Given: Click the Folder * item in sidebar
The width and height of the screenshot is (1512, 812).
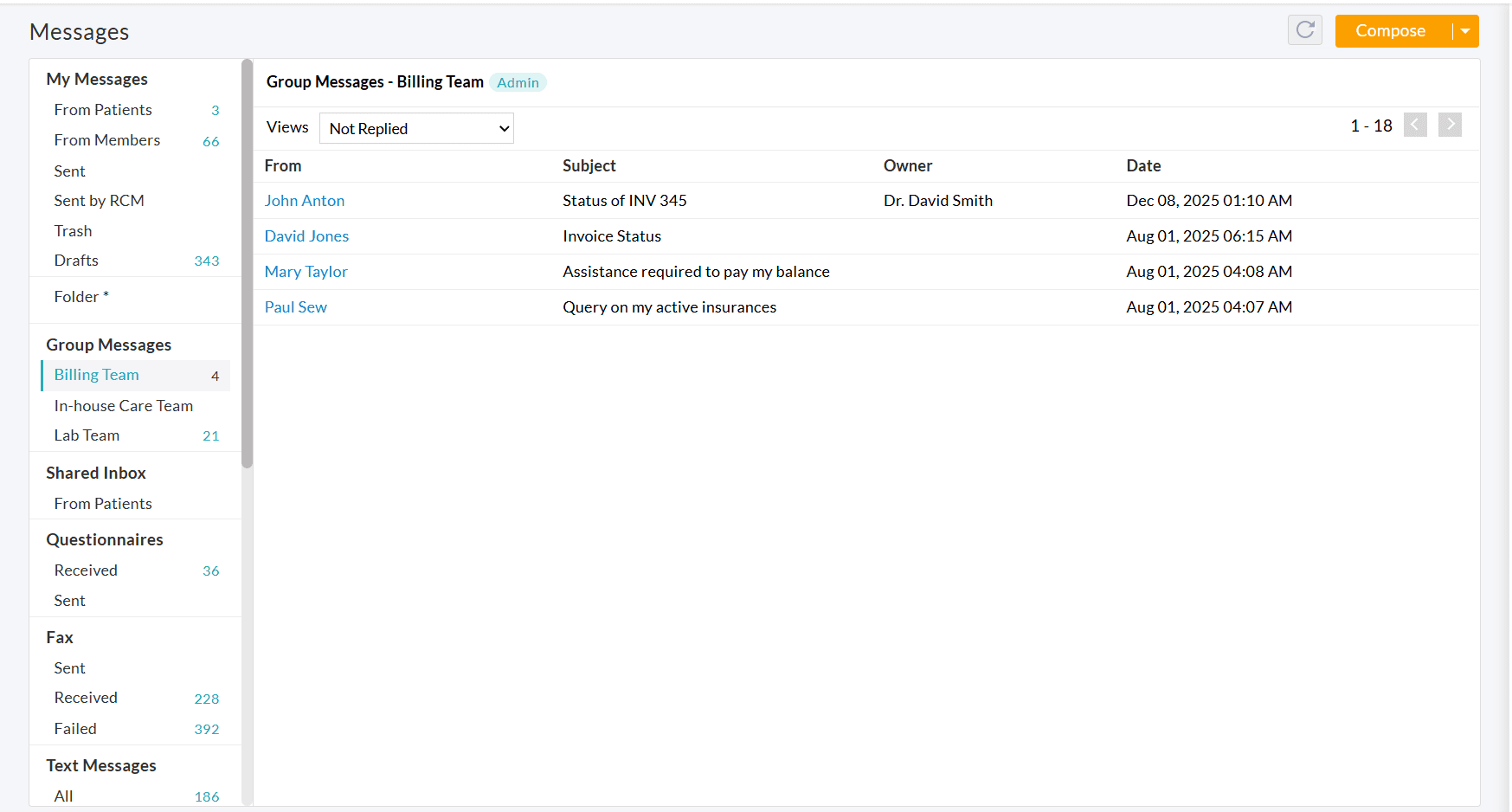Looking at the screenshot, I should point(81,297).
